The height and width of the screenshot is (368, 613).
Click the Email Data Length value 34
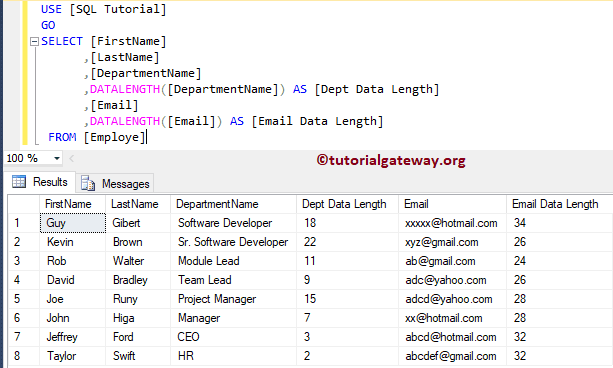(559, 223)
